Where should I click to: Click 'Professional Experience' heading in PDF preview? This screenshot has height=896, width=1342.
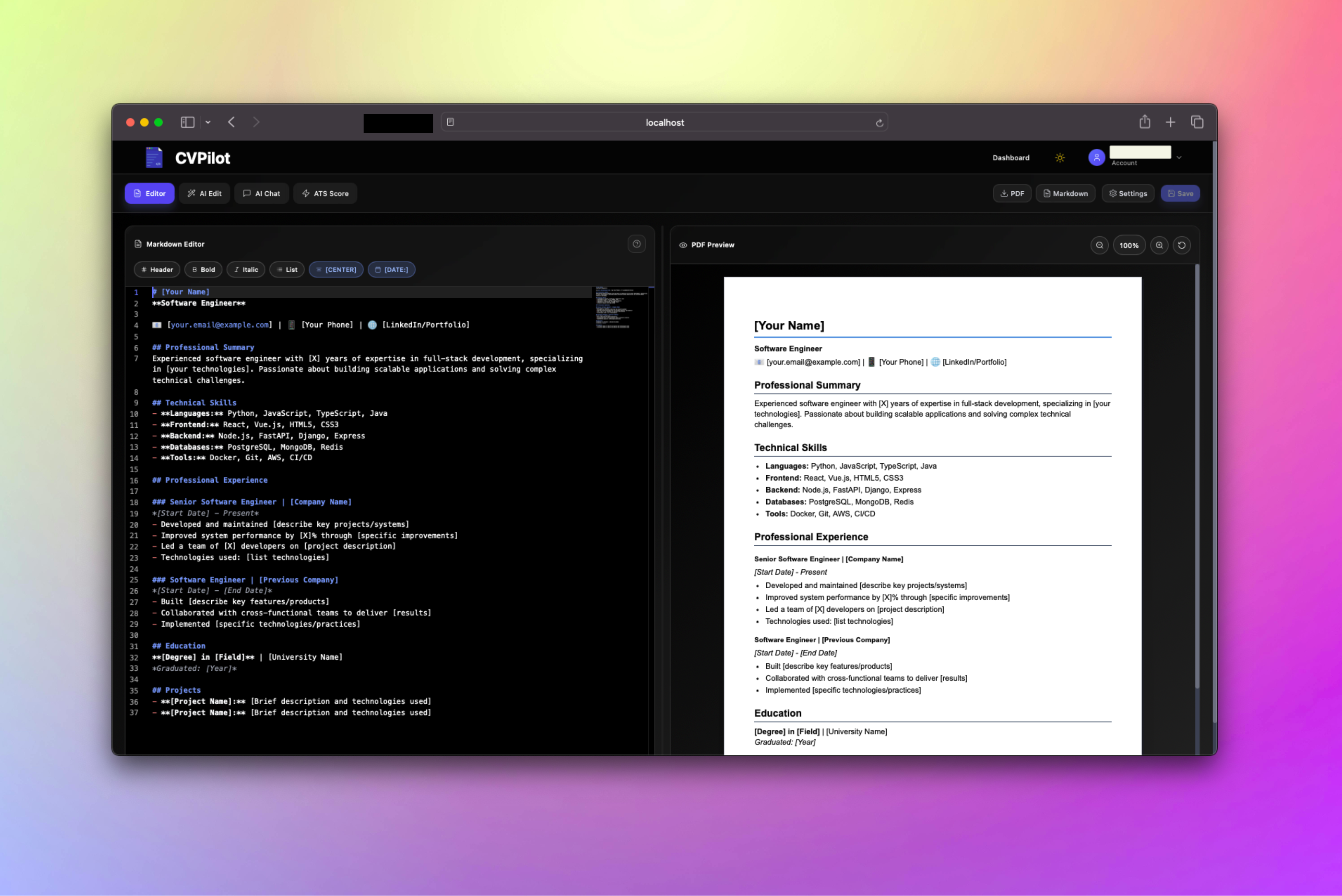(x=811, y=536)
